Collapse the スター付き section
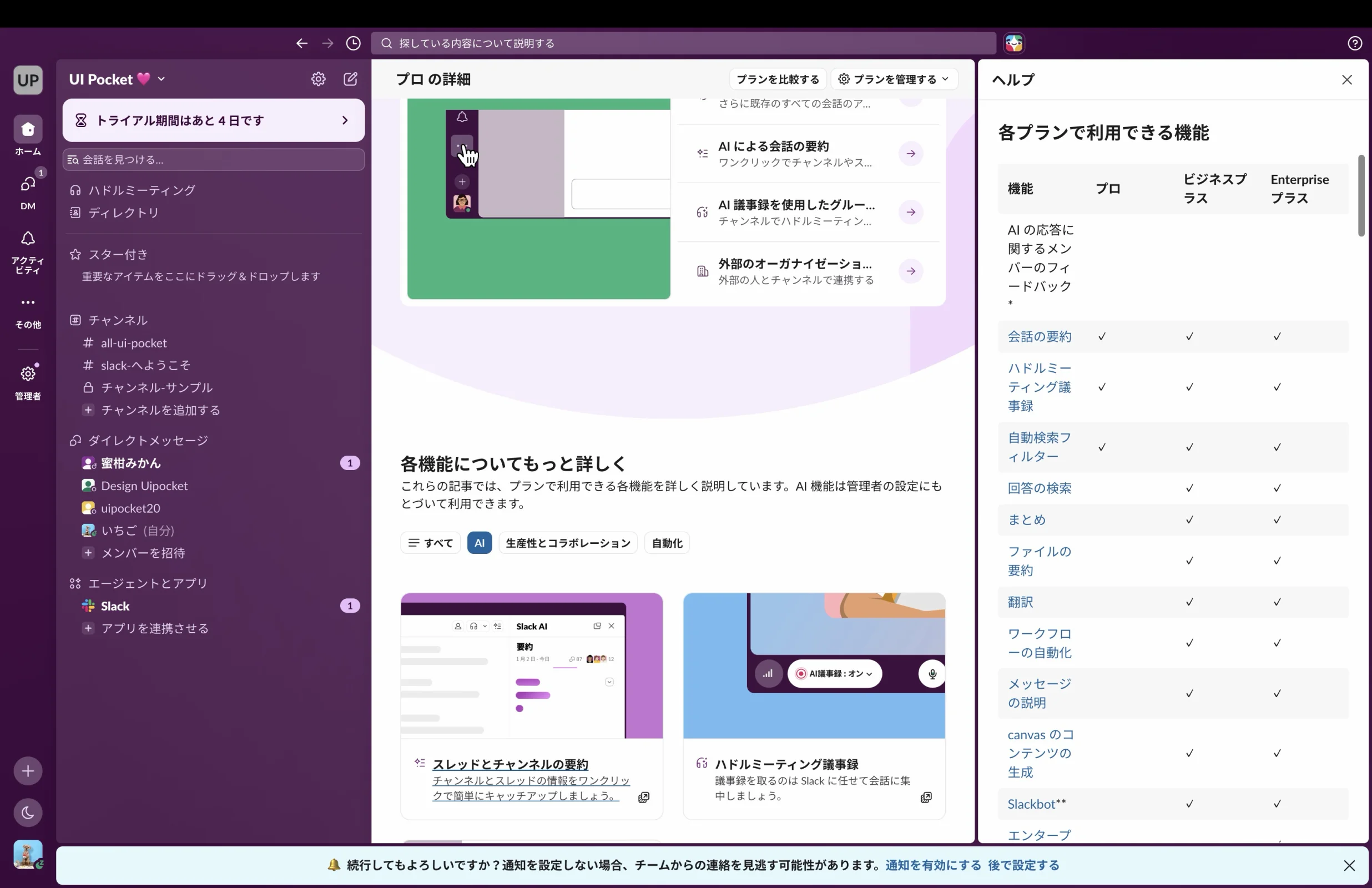The width and height of the screenshot is (1372, 888). pos(118,254)
